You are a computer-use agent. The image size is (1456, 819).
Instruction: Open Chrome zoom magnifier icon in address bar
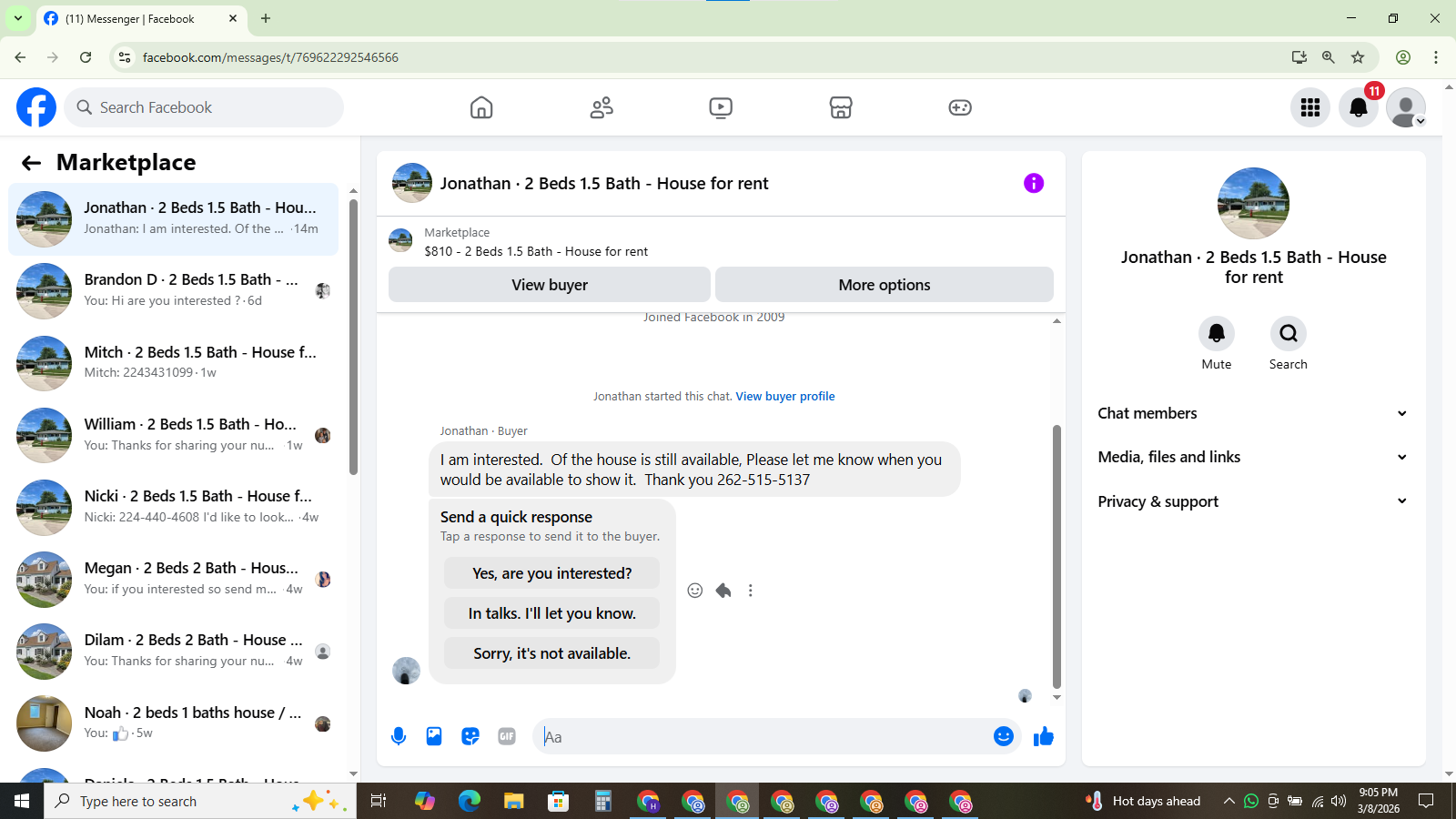(x=1329, y=57)
